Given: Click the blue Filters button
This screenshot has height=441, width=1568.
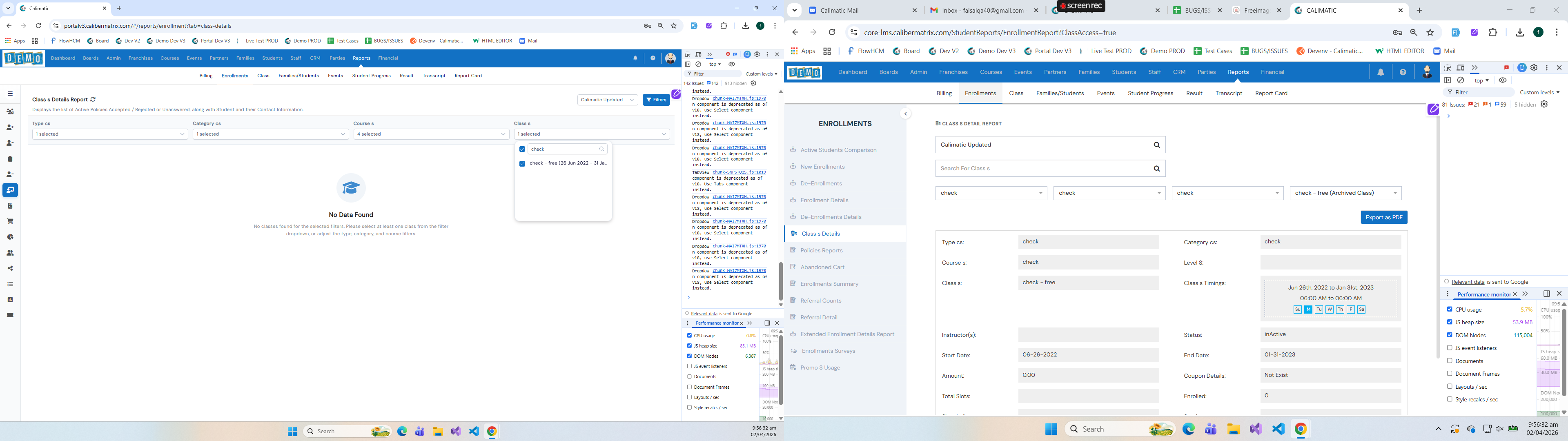Looking at the screenshot, I should point(656,100).
